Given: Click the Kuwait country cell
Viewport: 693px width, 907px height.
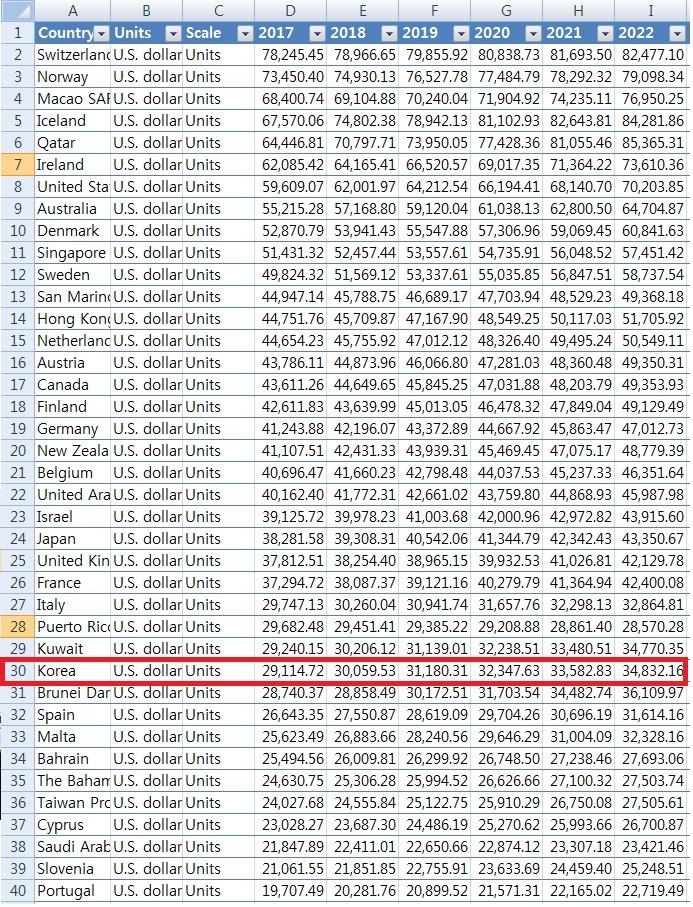Looking at the screenshot, I should click(x=73, y=649).
